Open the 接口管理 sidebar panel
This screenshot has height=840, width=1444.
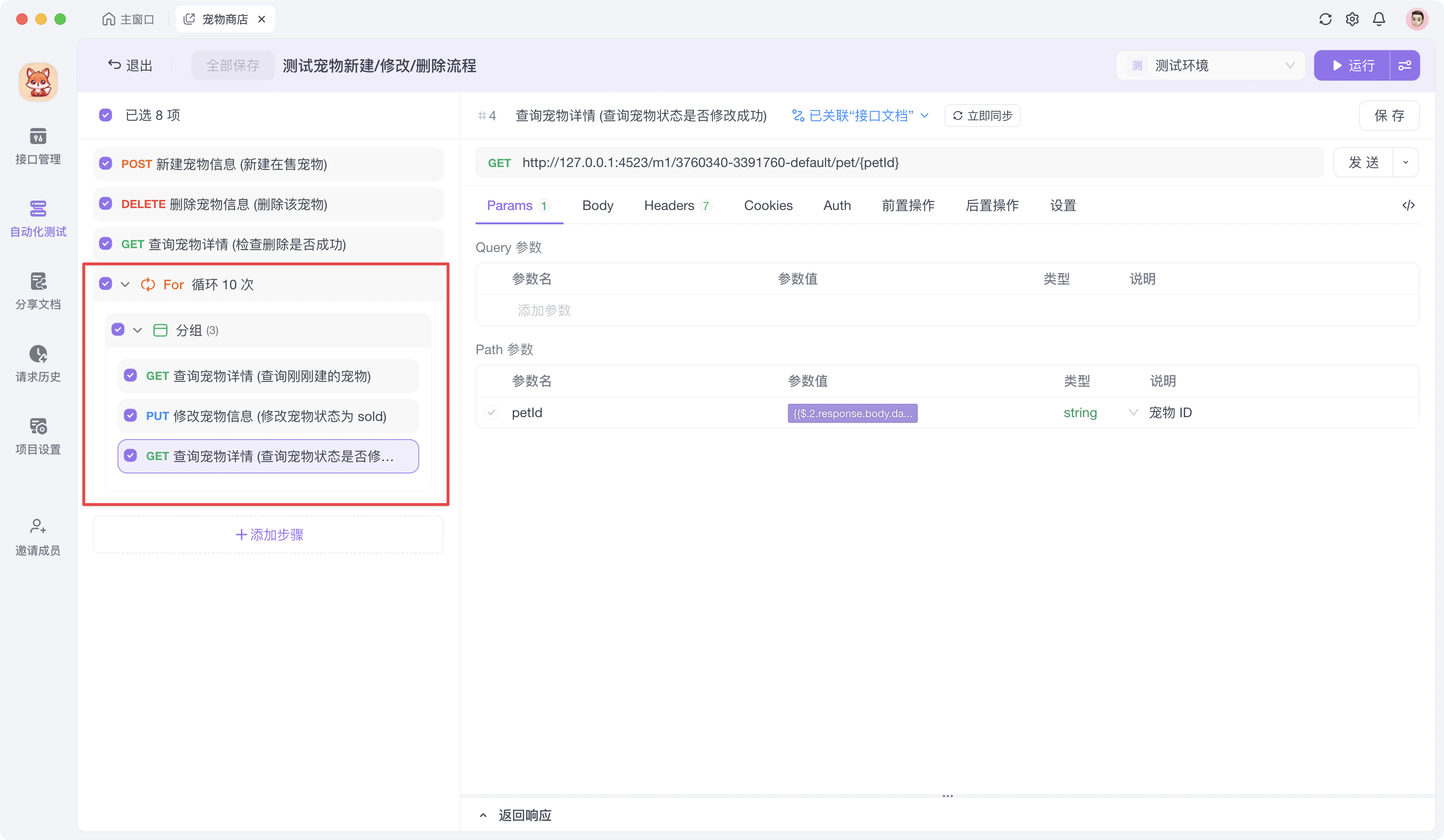(38, 146)
